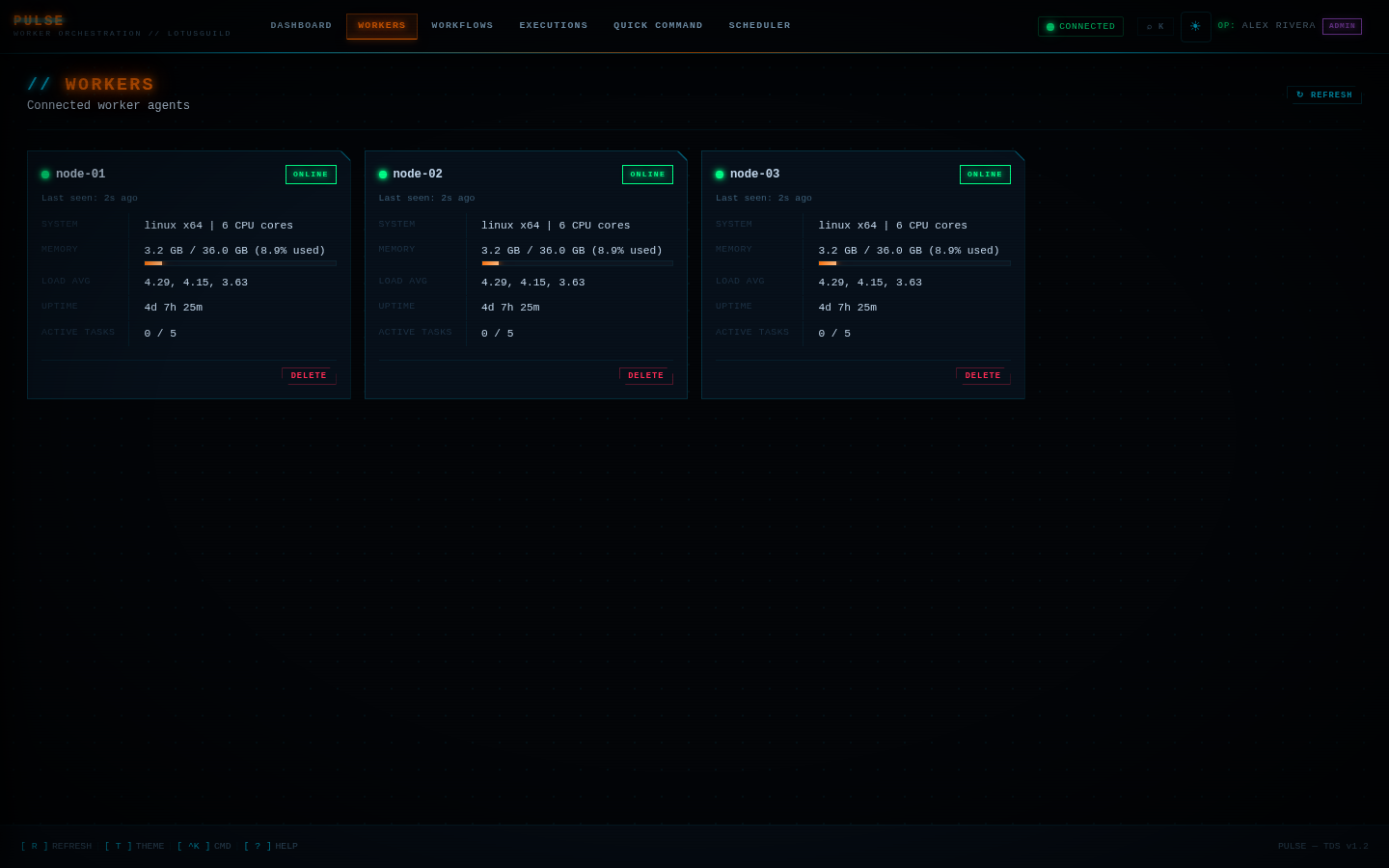Click the ADMIN role badge
Viewport: 1389px width, 868px height.
pos(1342,27)
